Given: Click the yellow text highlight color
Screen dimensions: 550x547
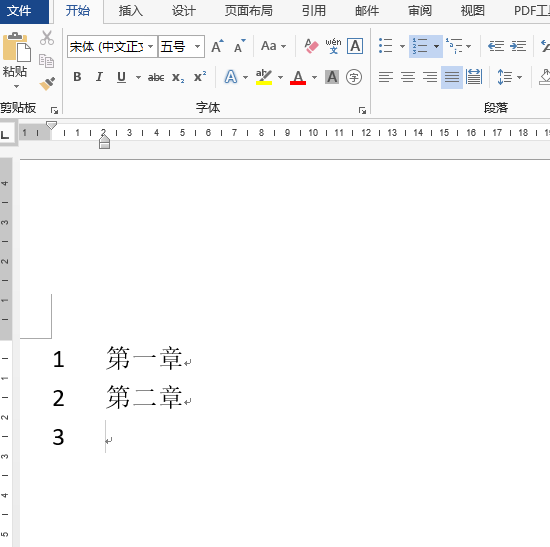Looking at the screenshot, I should 264,77.
